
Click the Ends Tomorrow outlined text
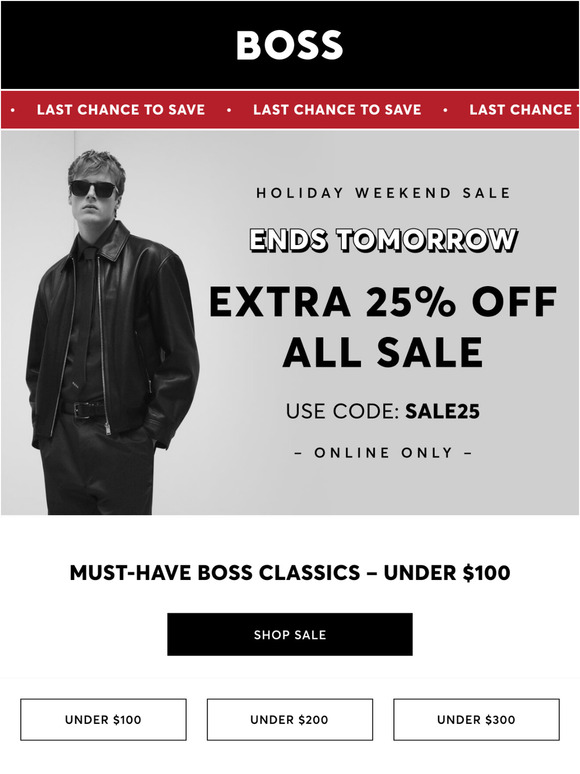tap(383, 240)
